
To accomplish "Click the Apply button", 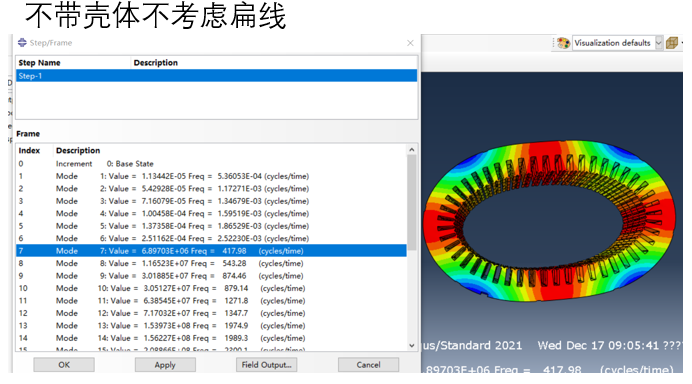I will coord(165,365).
